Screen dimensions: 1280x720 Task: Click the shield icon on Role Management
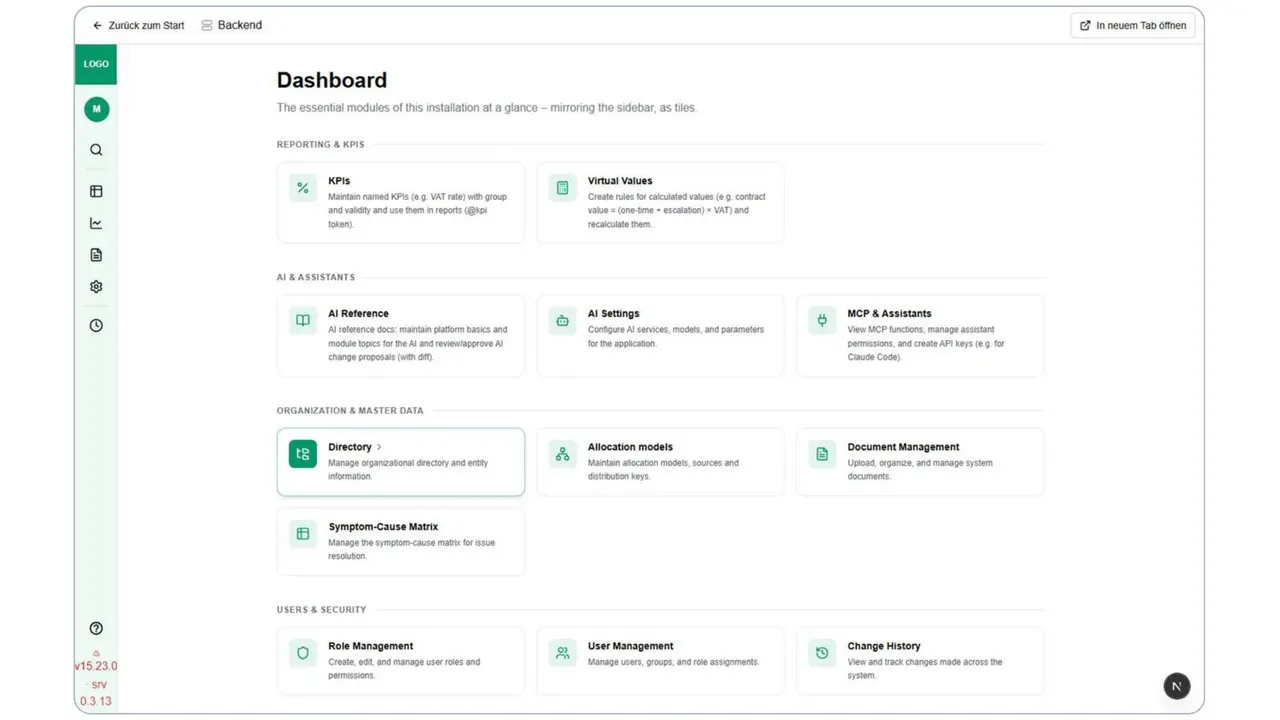pos(303,653)
